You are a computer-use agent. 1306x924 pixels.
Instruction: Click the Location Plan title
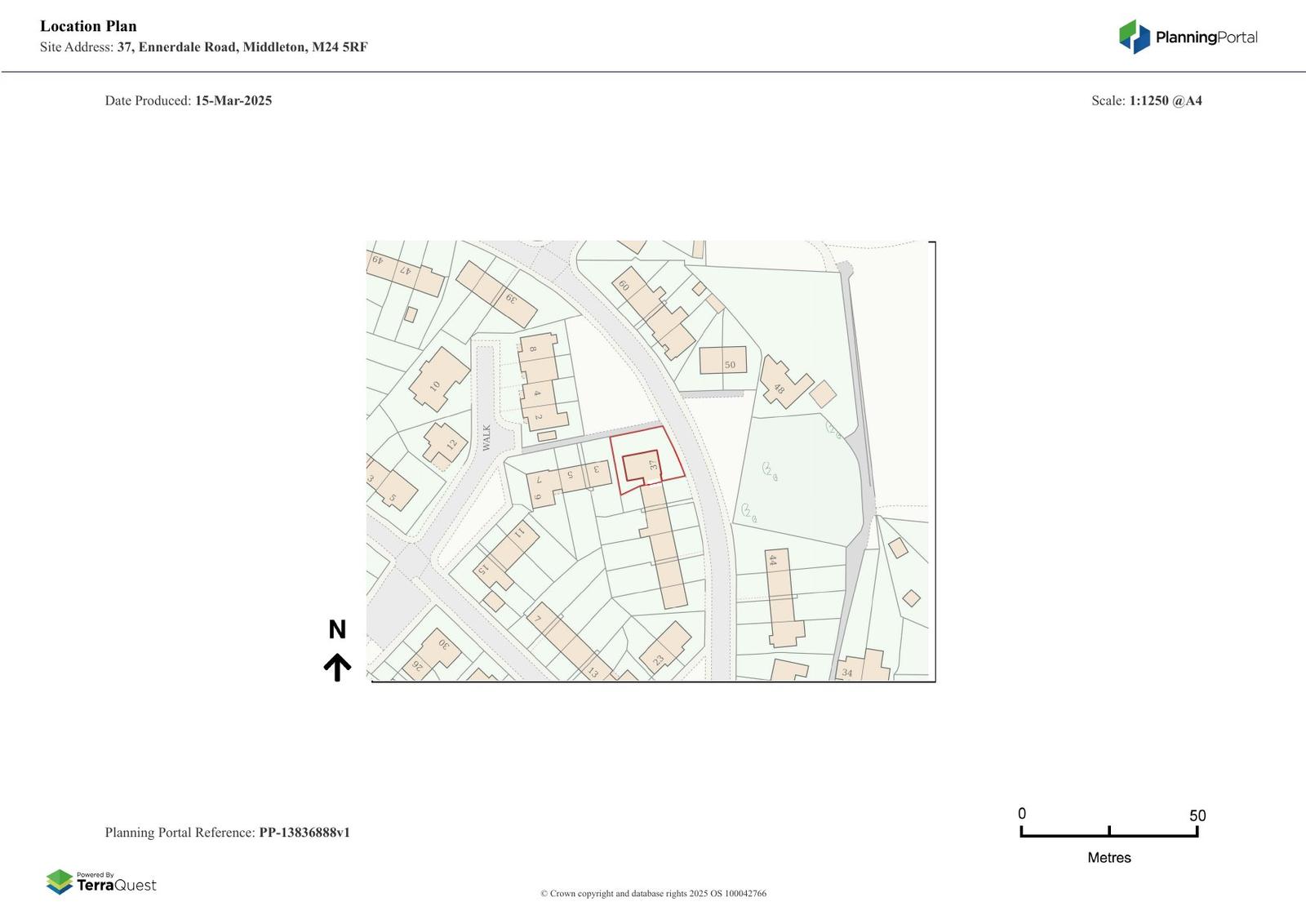coord(88,26)
